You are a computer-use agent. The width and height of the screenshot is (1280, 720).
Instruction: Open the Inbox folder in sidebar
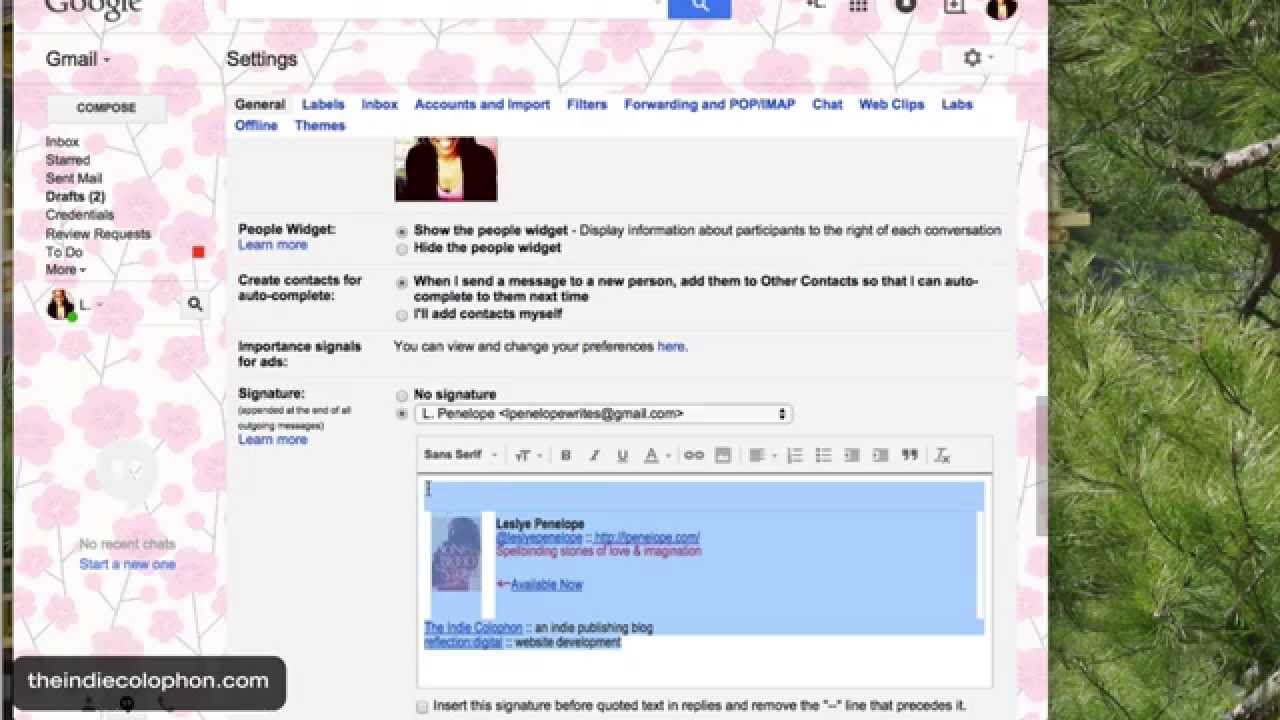click(x=62, y=142)
